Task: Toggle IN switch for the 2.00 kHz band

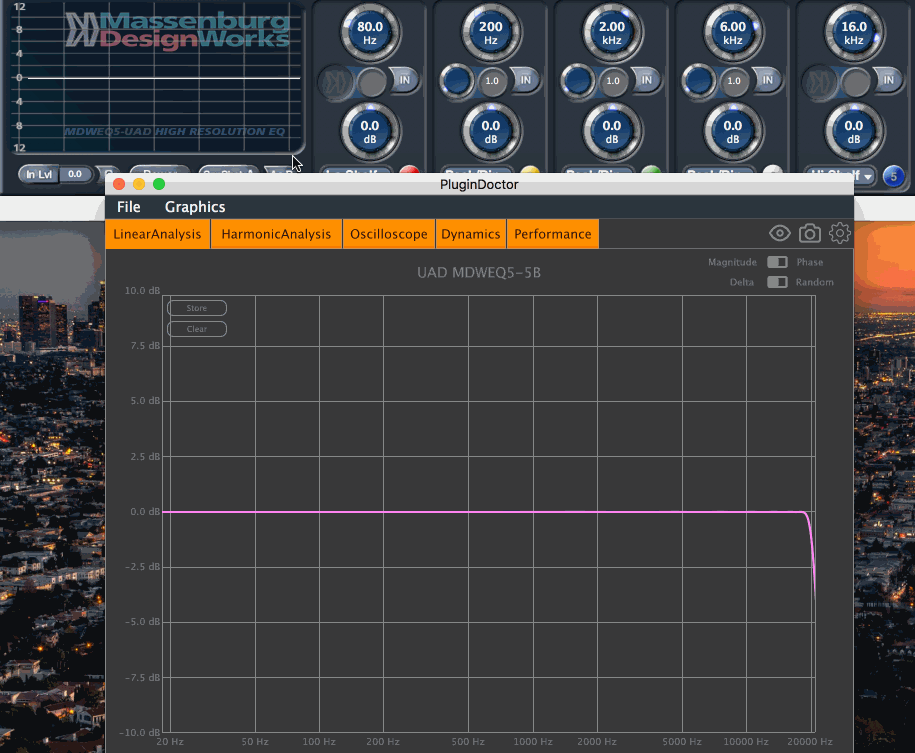Action: pos(647,80)
